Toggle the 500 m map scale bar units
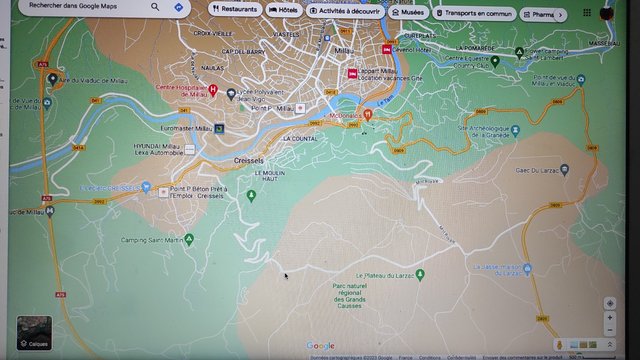The width and height of the screenshot is (640, 360). coord(592,357)
